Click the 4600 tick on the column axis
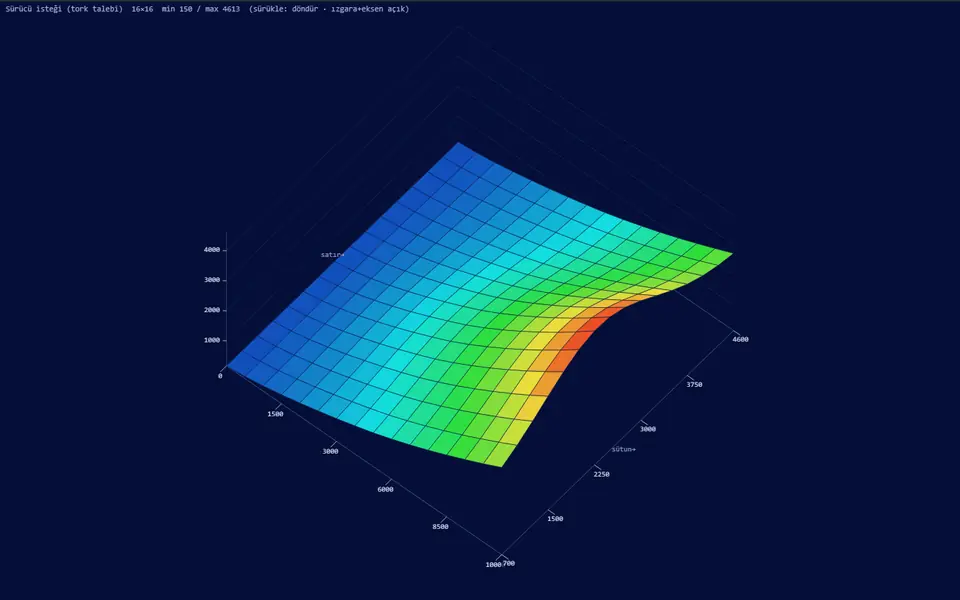Screen dimensions: 960x600 740,339
